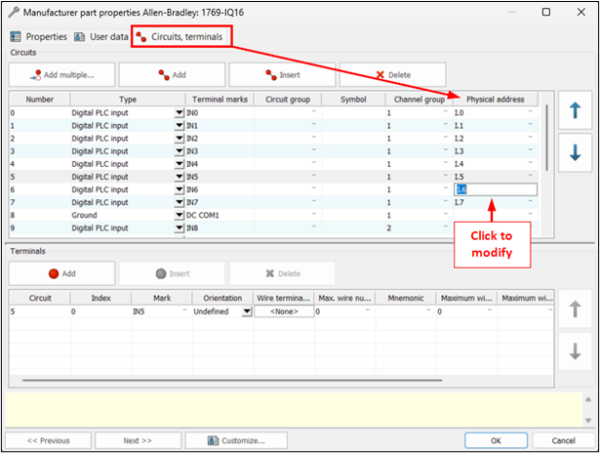Click the terminals Insert button
The image size is (600, 453).
pyautogui.click(x=172, y=274)
